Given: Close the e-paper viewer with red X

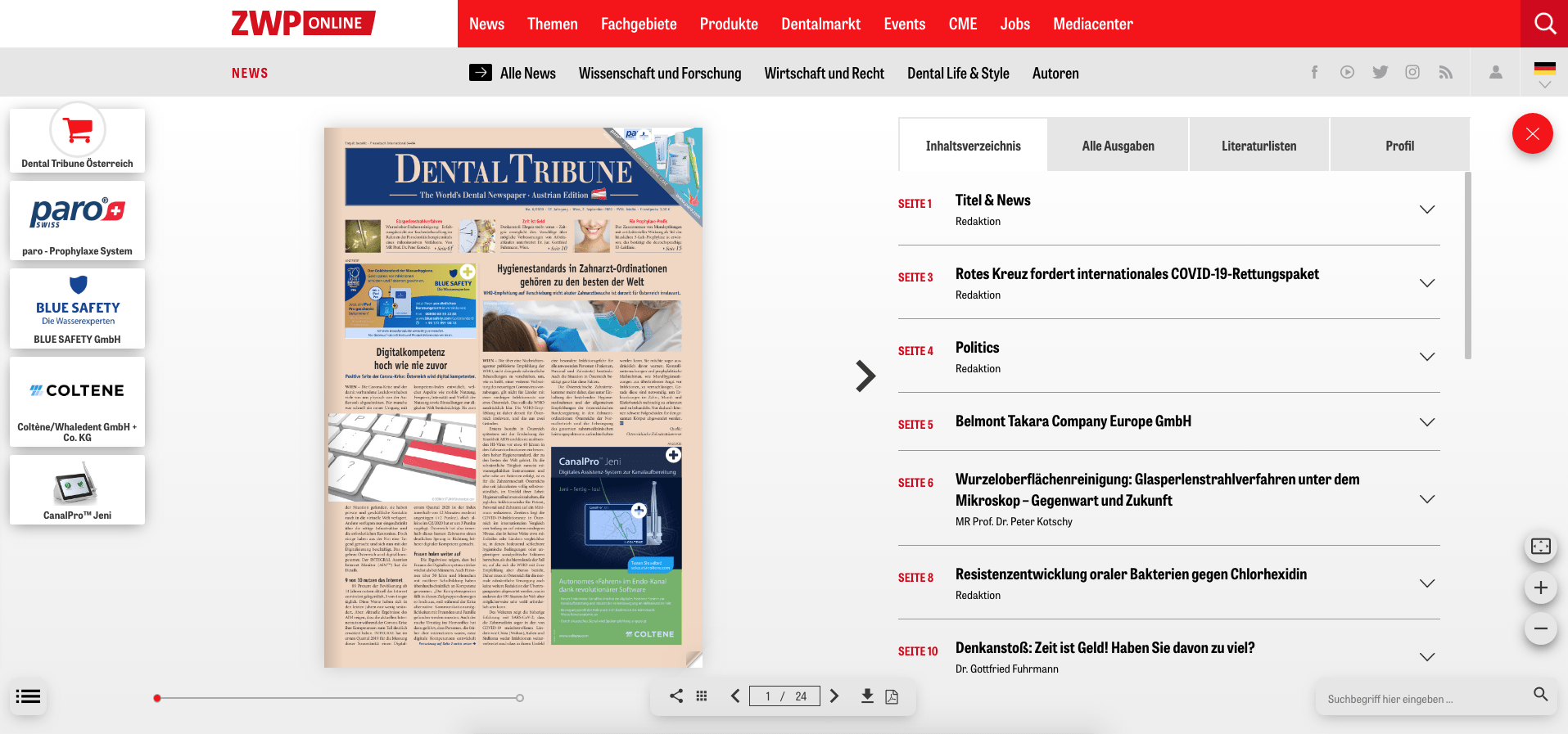Looking at the screenshot, I should (1533, 133).
